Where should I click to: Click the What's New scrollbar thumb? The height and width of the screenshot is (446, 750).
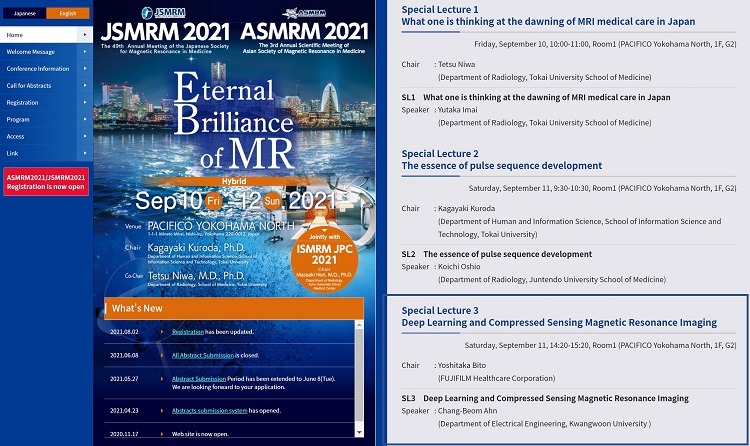click(359, 377)
